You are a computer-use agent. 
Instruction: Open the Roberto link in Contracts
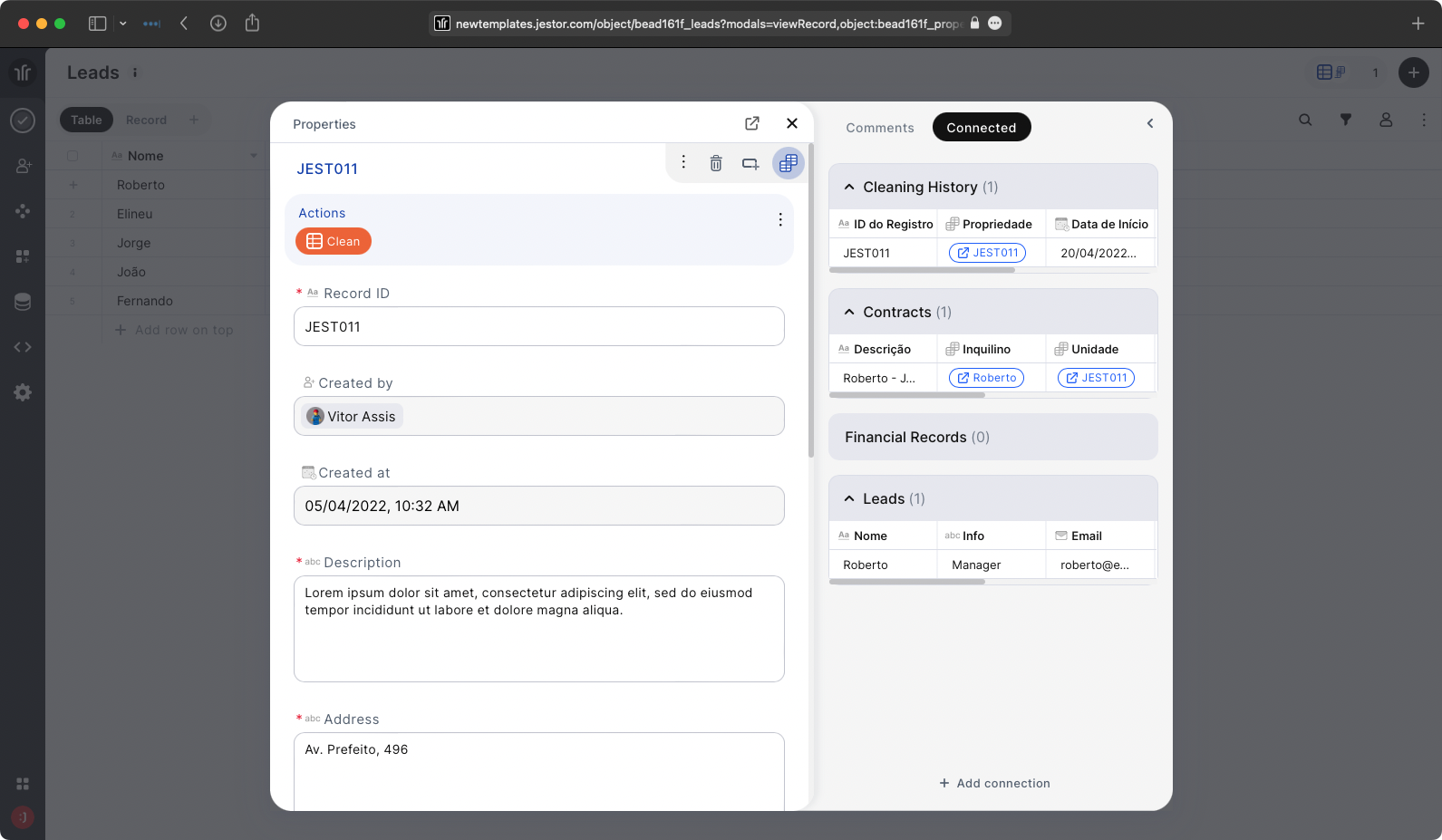(x=986, y=378)
